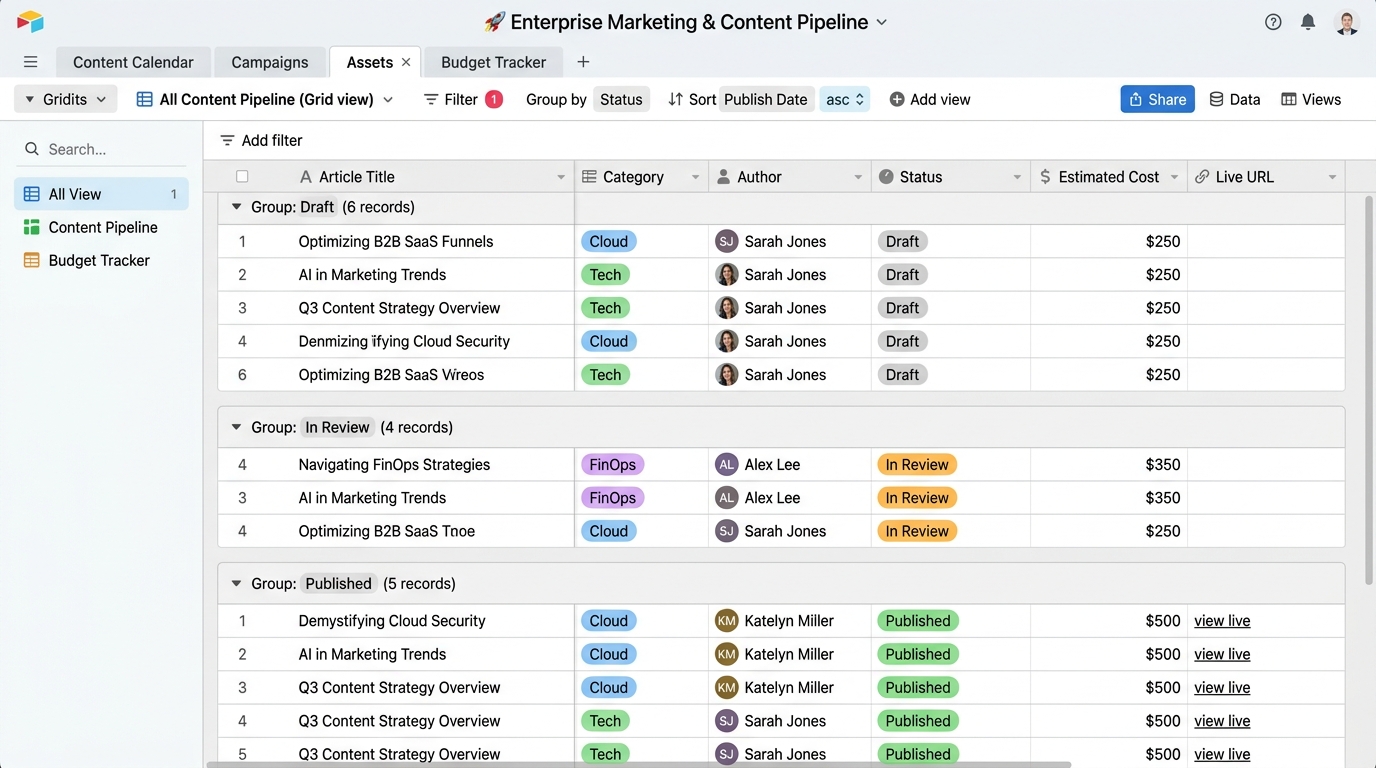
Task: Switch to the Content Calendar tab
Action: pyautogui.click(x=133, y=62)
